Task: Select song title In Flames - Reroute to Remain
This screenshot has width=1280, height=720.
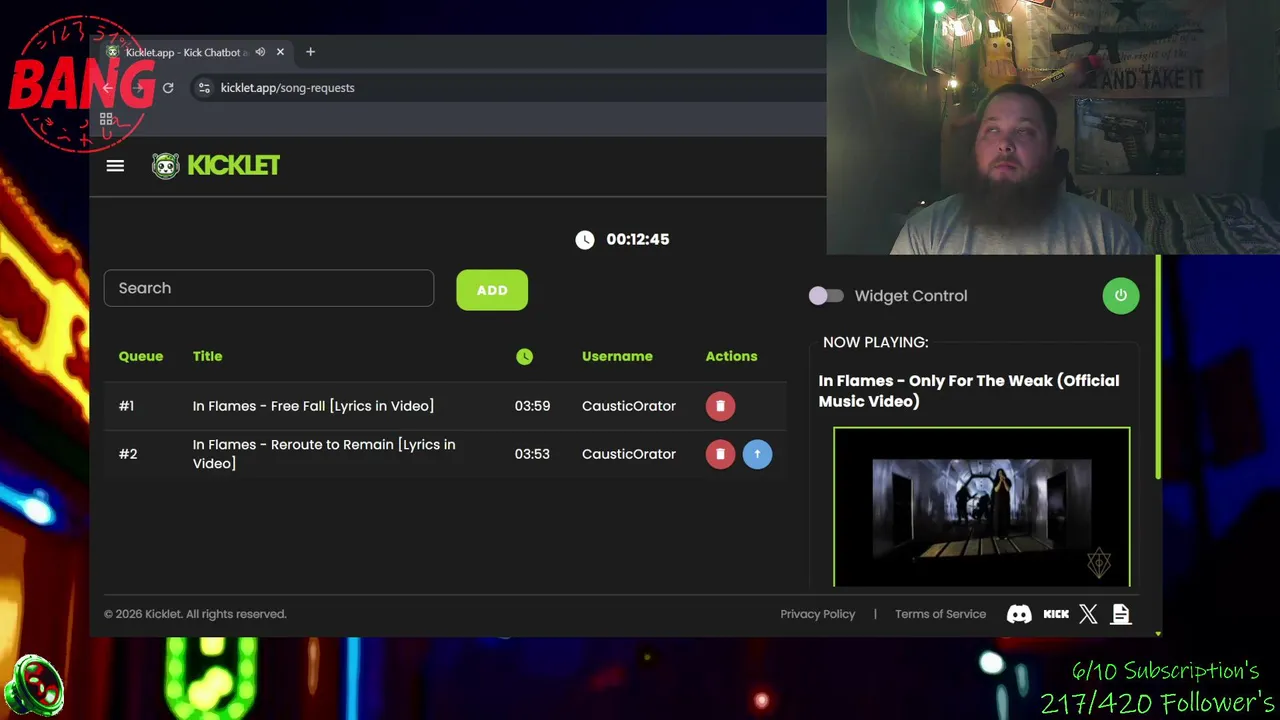Action: click(x=324, y=454)
